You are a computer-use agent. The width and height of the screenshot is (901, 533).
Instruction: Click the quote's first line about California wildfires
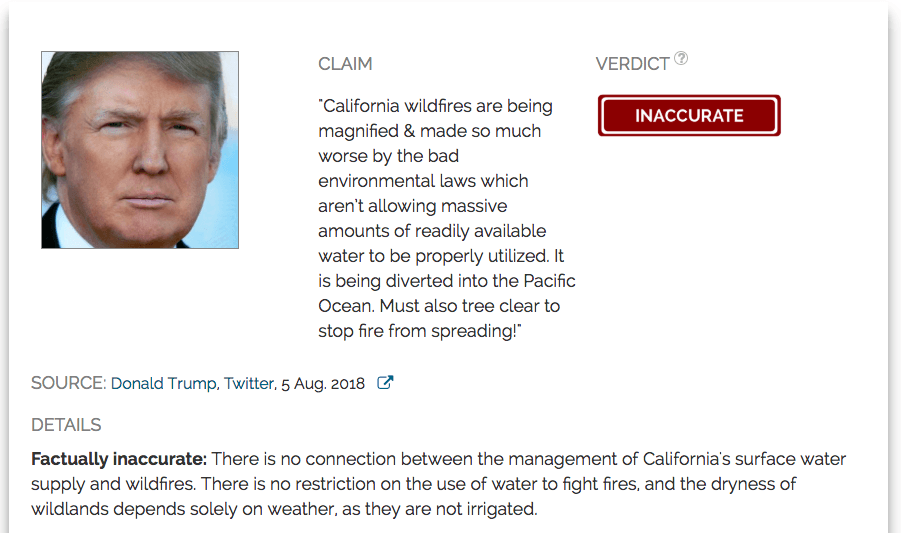(436, 106)
